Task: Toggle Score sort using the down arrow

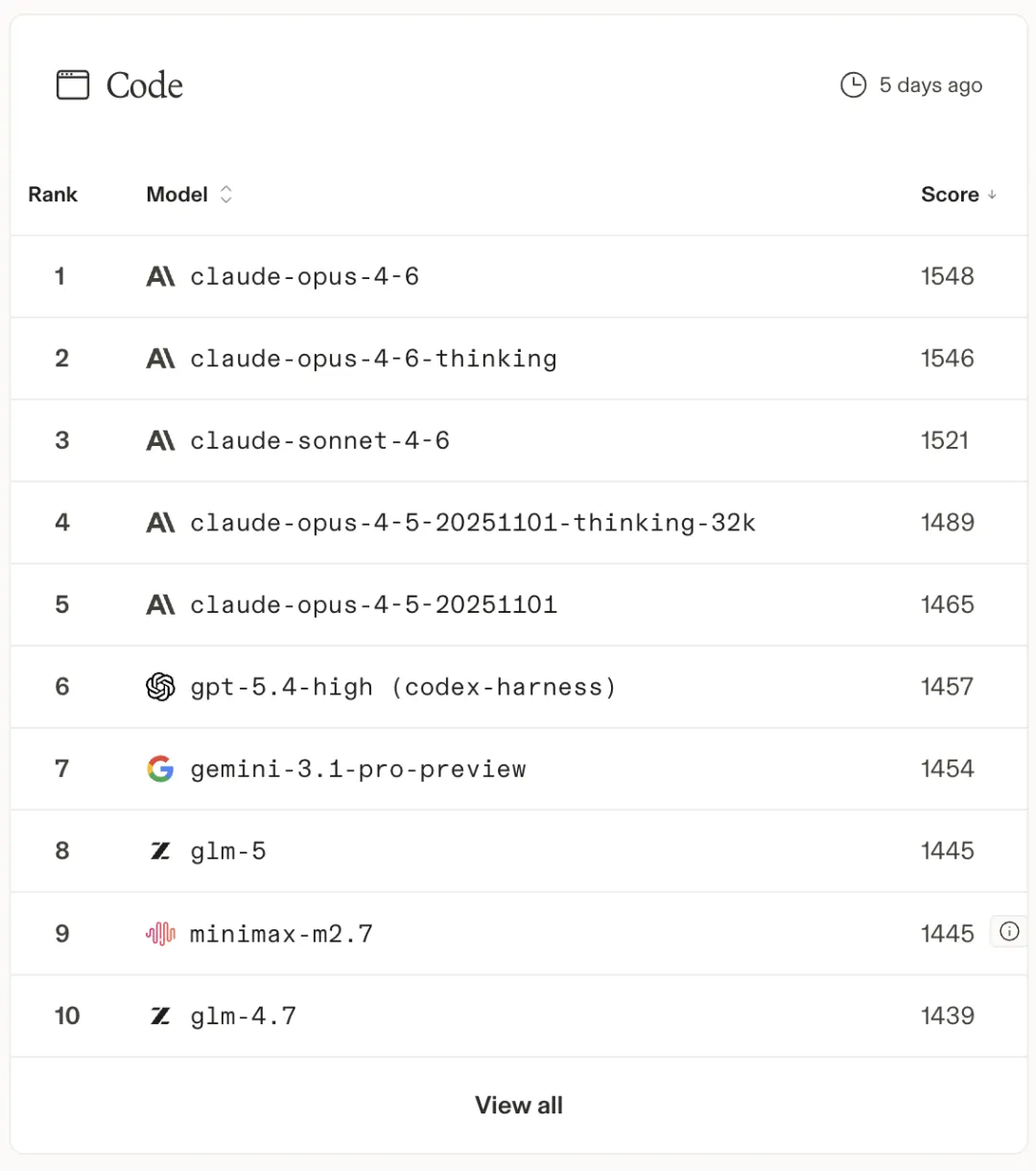Action: point(992,194)
